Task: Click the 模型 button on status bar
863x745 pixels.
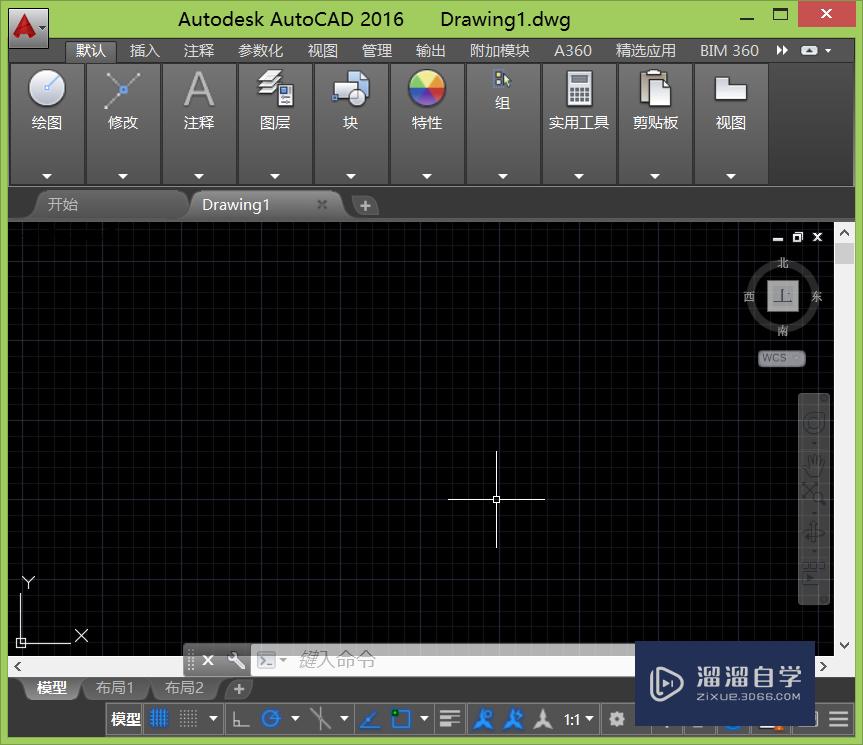Action: 123,718
